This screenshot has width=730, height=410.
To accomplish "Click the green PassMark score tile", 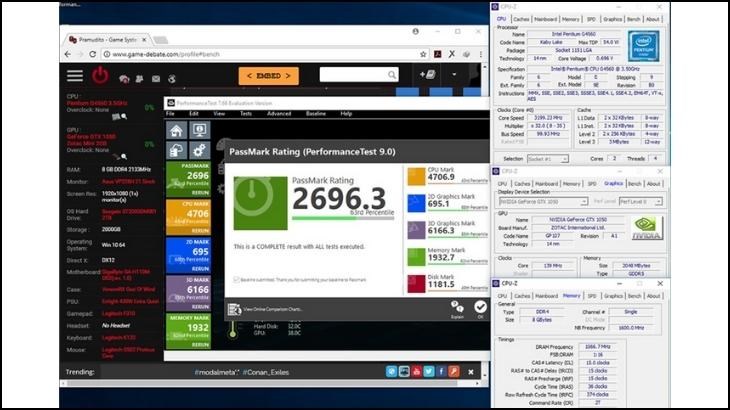I will pos(189,180).
